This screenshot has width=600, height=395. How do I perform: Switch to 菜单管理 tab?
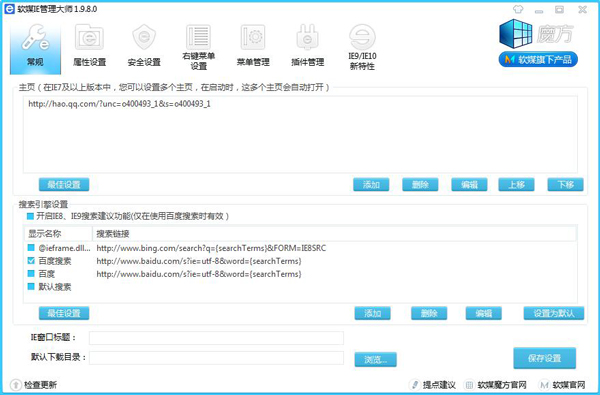click(x=253, y=46)
